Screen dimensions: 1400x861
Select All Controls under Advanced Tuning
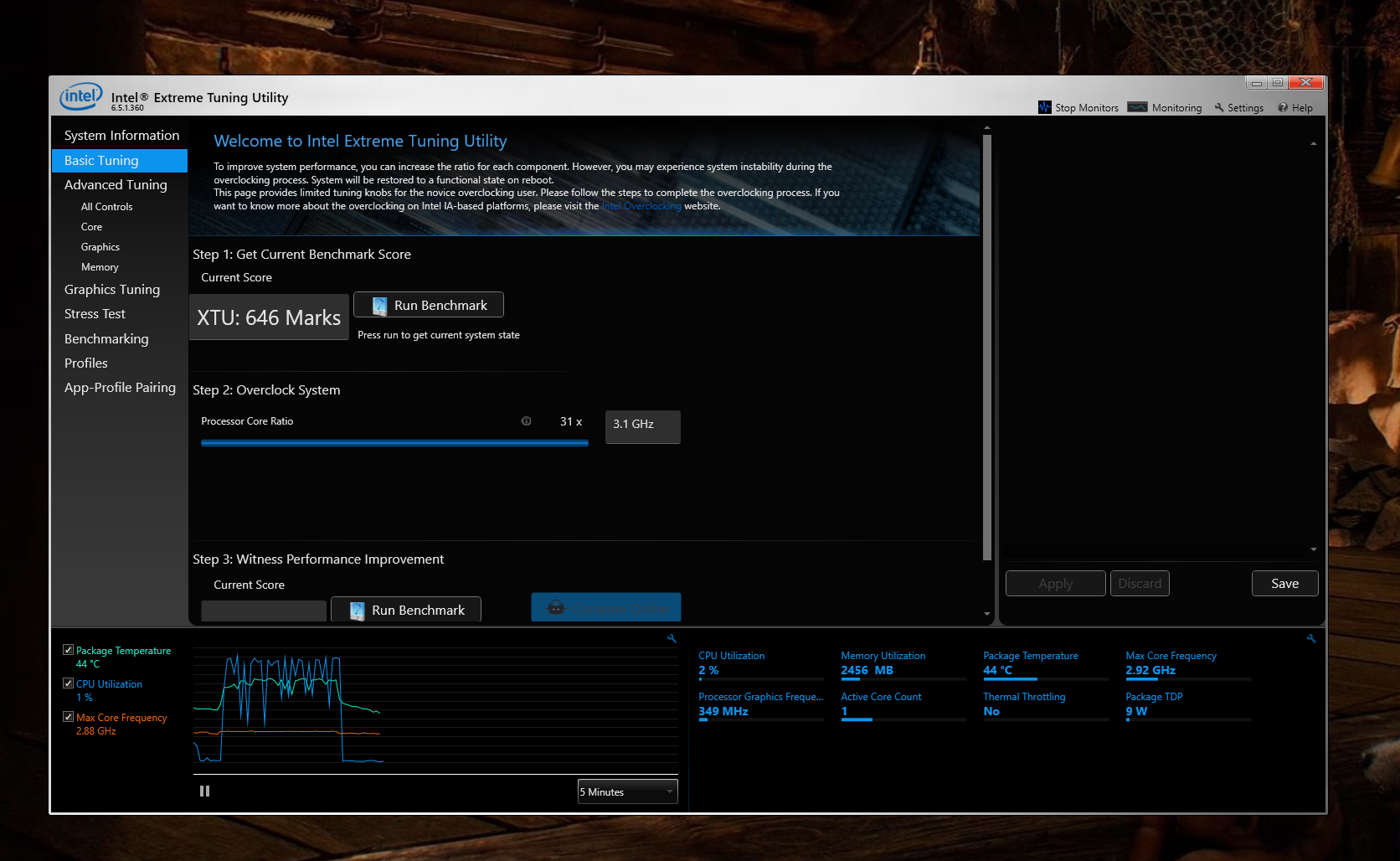point(106,206)
